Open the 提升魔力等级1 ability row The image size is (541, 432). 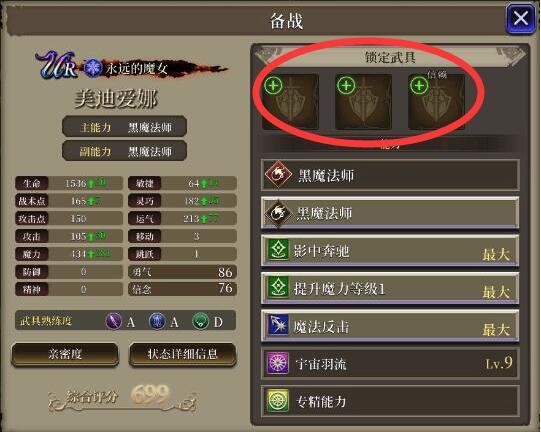(x=390, y=288)
